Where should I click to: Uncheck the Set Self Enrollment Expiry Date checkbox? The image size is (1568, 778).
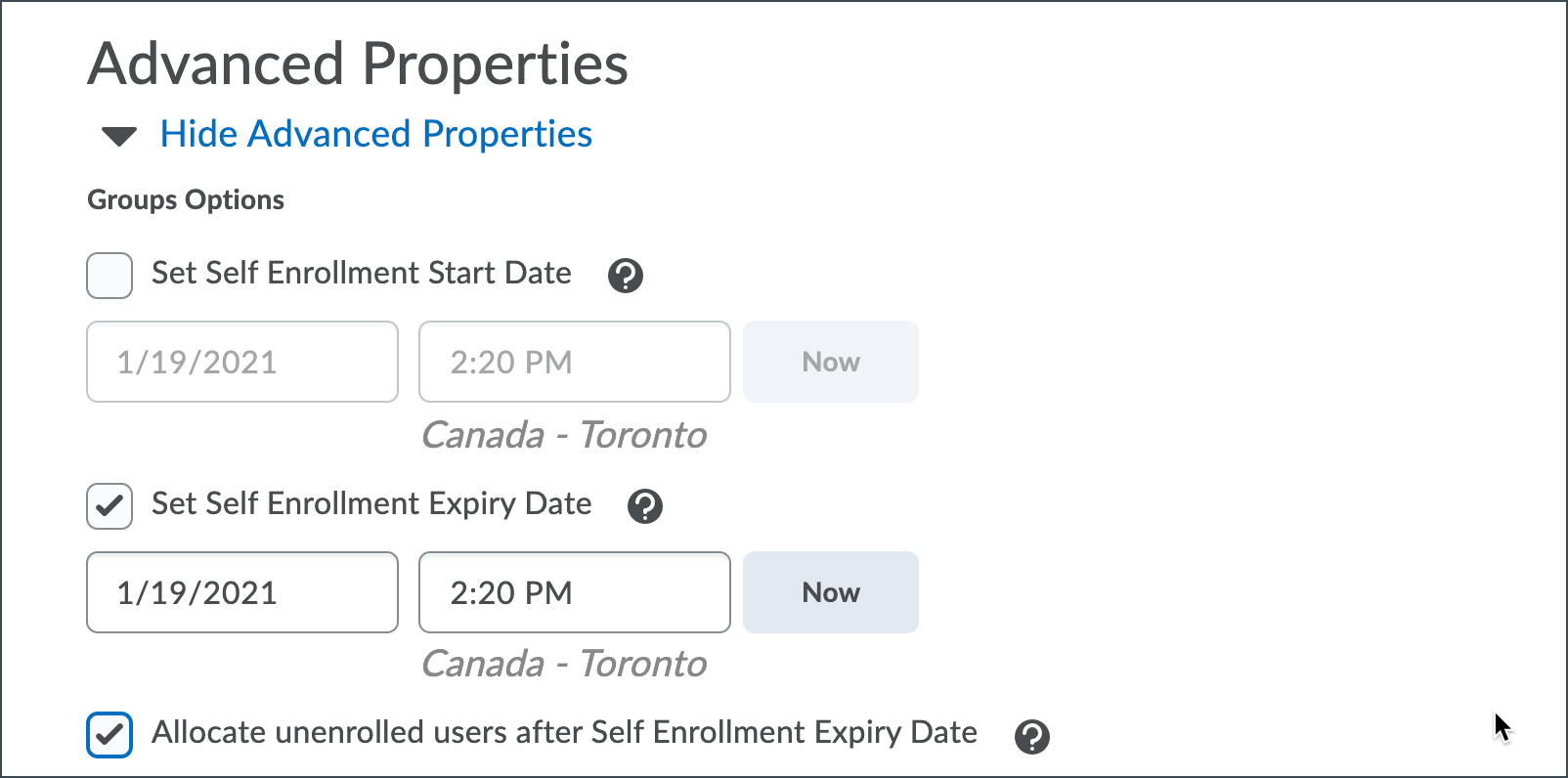[x=109, y=506]
